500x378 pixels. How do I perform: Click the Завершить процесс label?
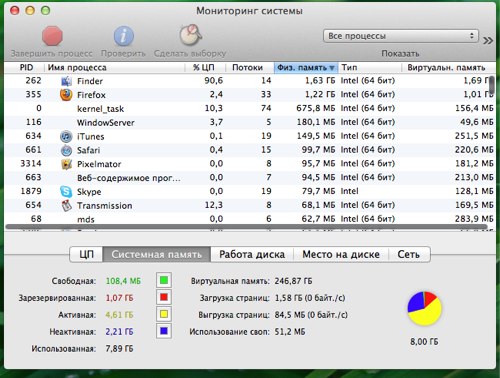coord(51,53)
